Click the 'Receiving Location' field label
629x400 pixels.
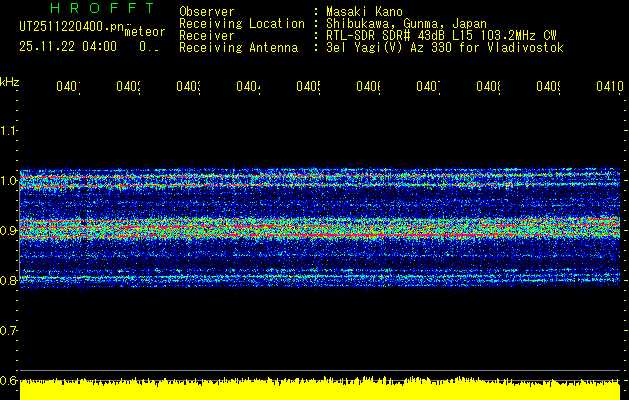241,24
